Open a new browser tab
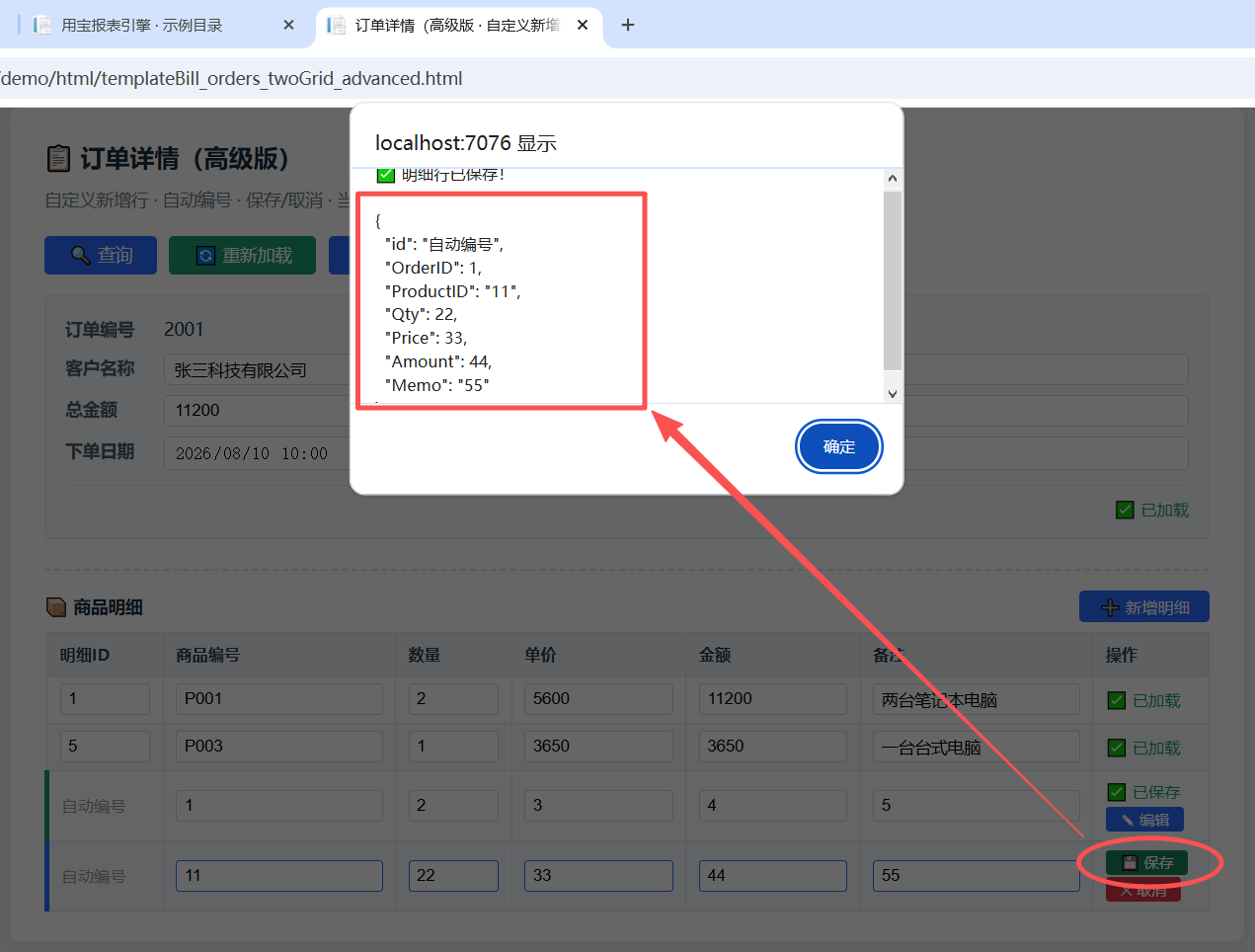This screenshot has width=1255, height=952. [x=627, y=25]
